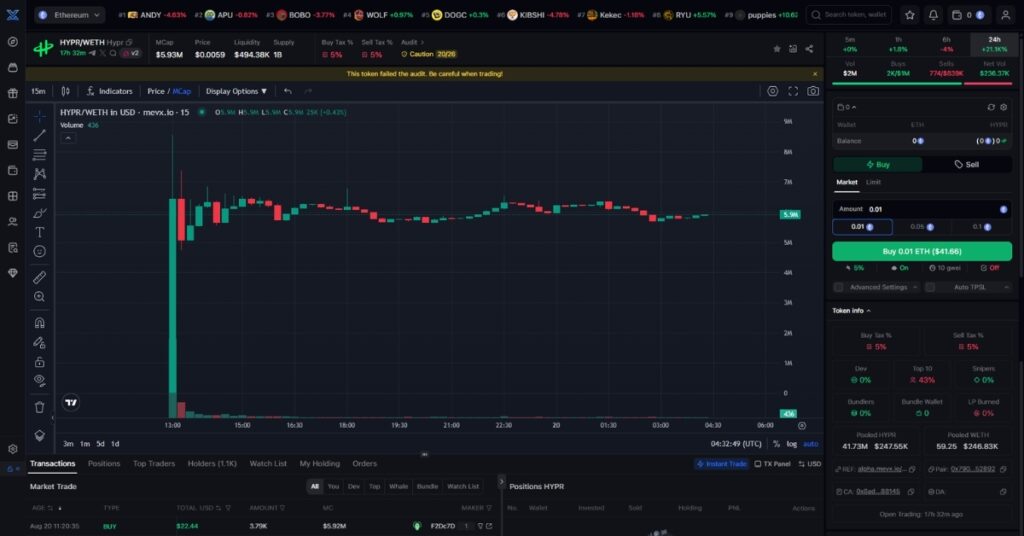Select the 24h stats period
Image resolution: width=1024 pixels, height=536 pixels.
[x=995, y=44]
